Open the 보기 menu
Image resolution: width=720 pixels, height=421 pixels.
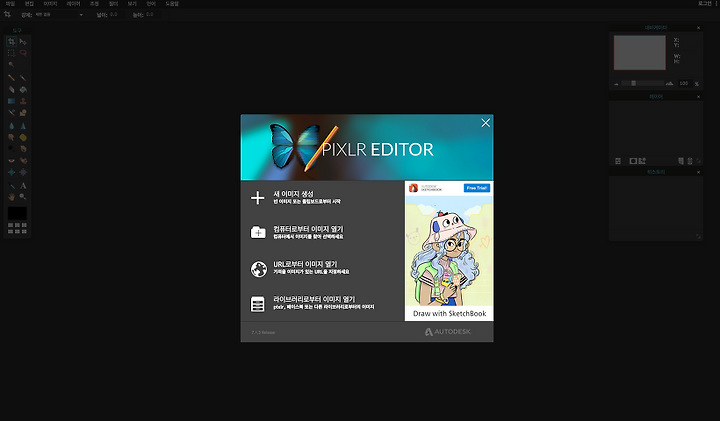tap(132, 3)
